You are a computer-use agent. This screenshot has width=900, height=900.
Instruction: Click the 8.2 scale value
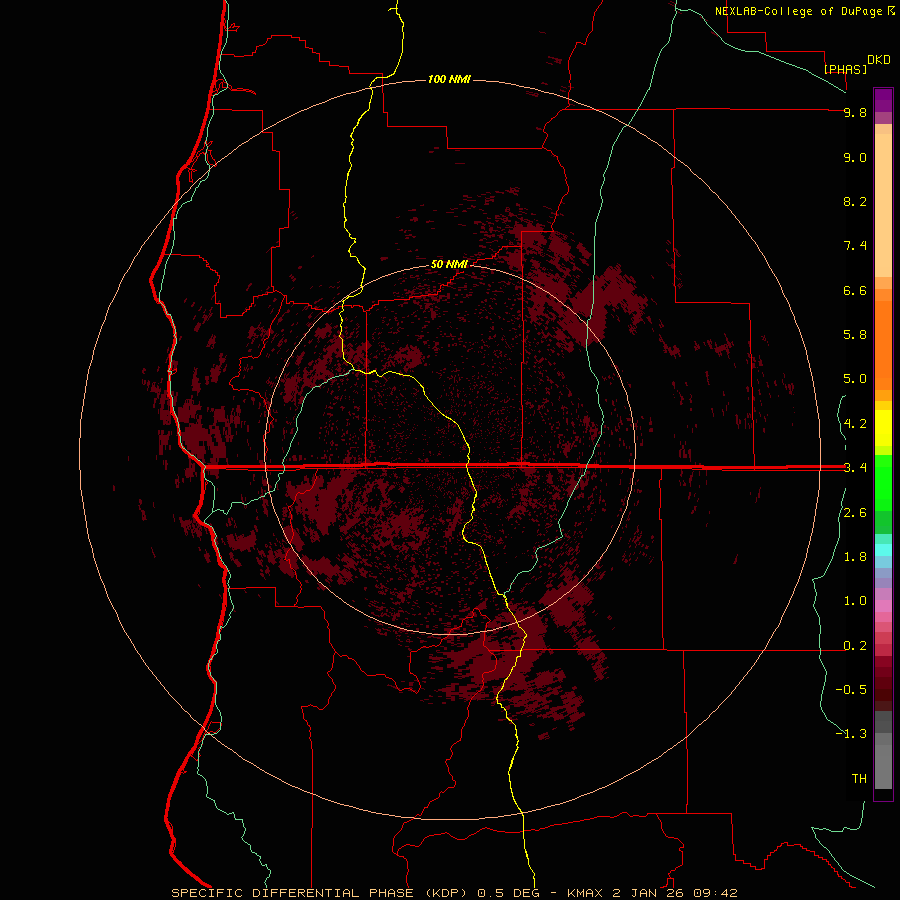(855, 201)
